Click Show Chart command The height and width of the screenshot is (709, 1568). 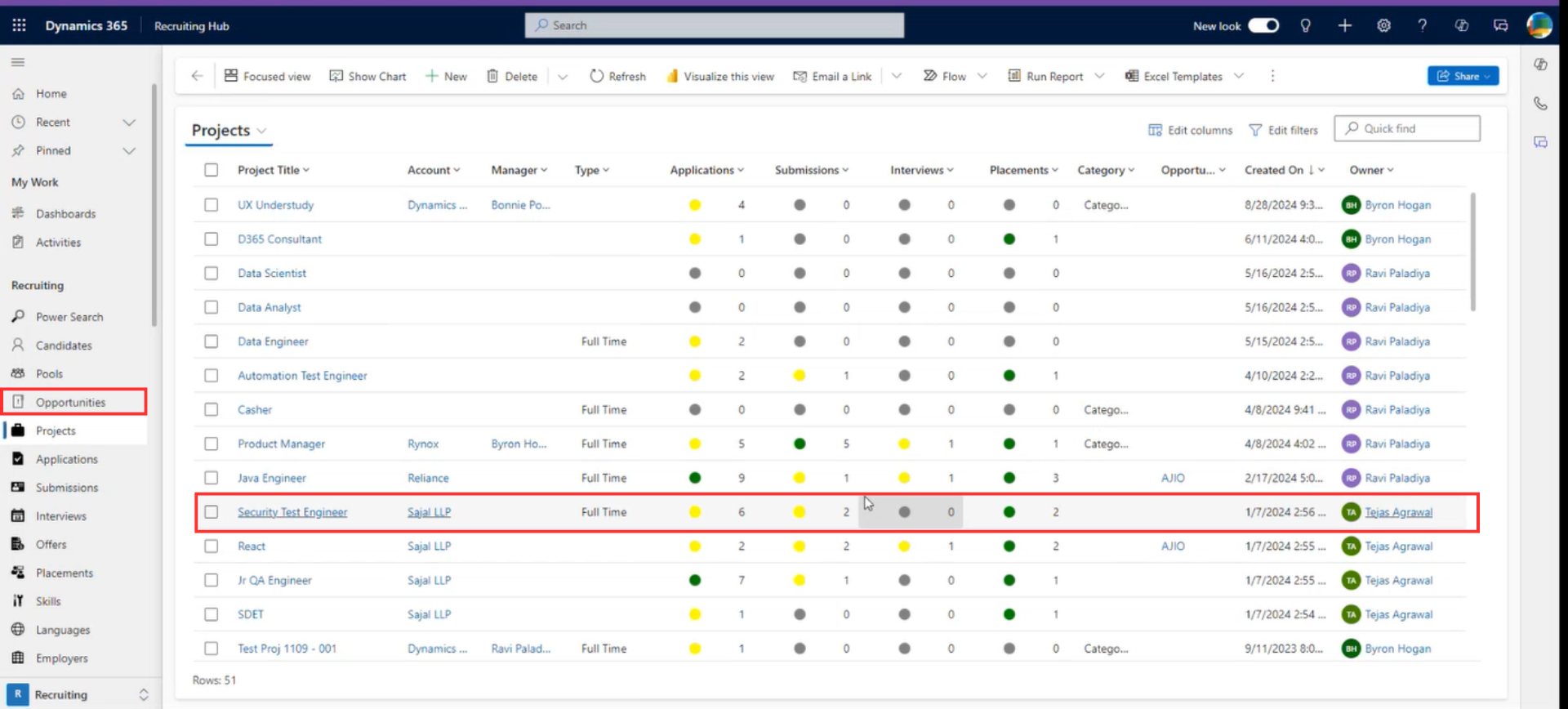click(367, 76)
